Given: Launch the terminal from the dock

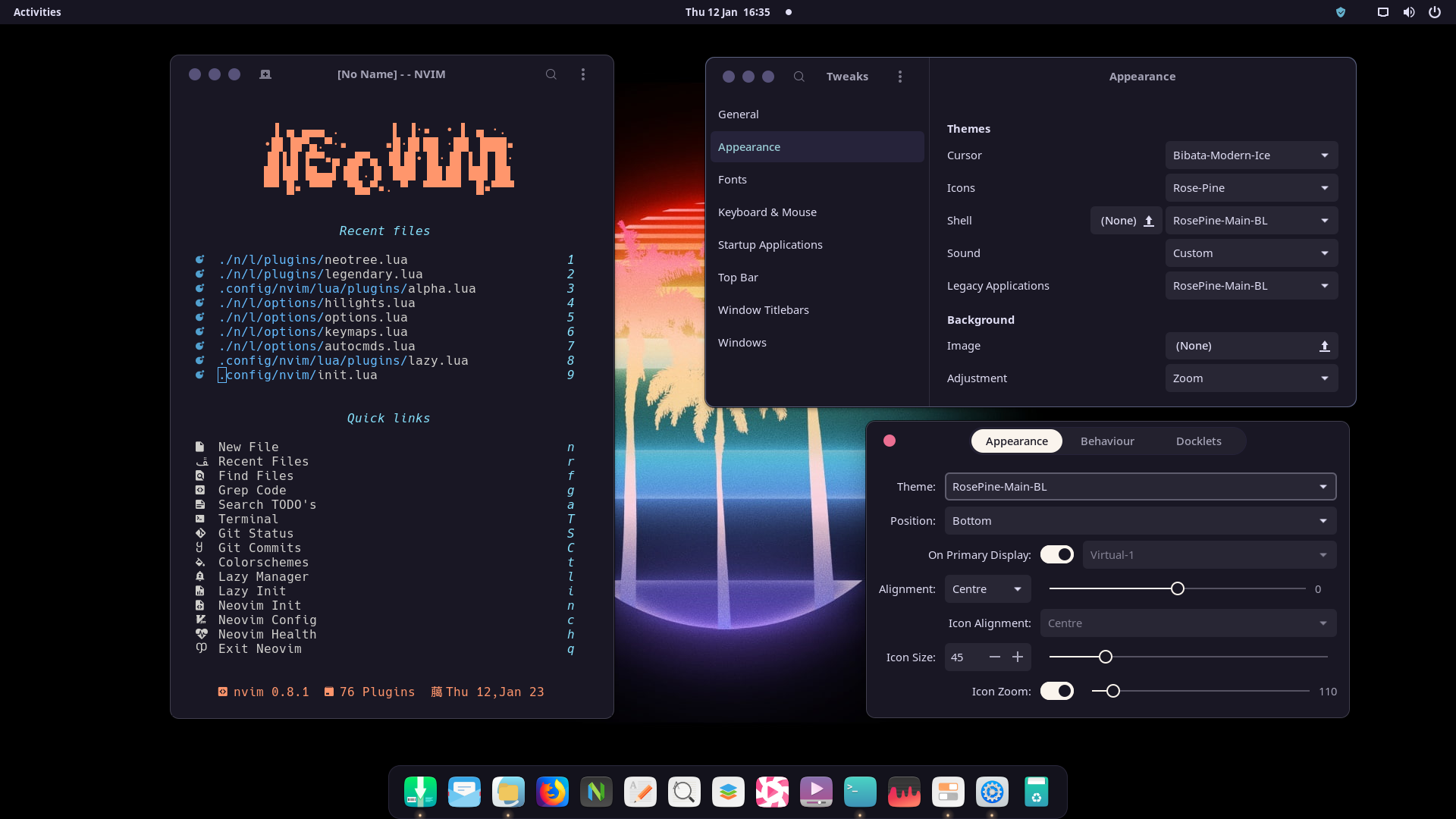Looking at the screenshot, I should coord(860,792).
